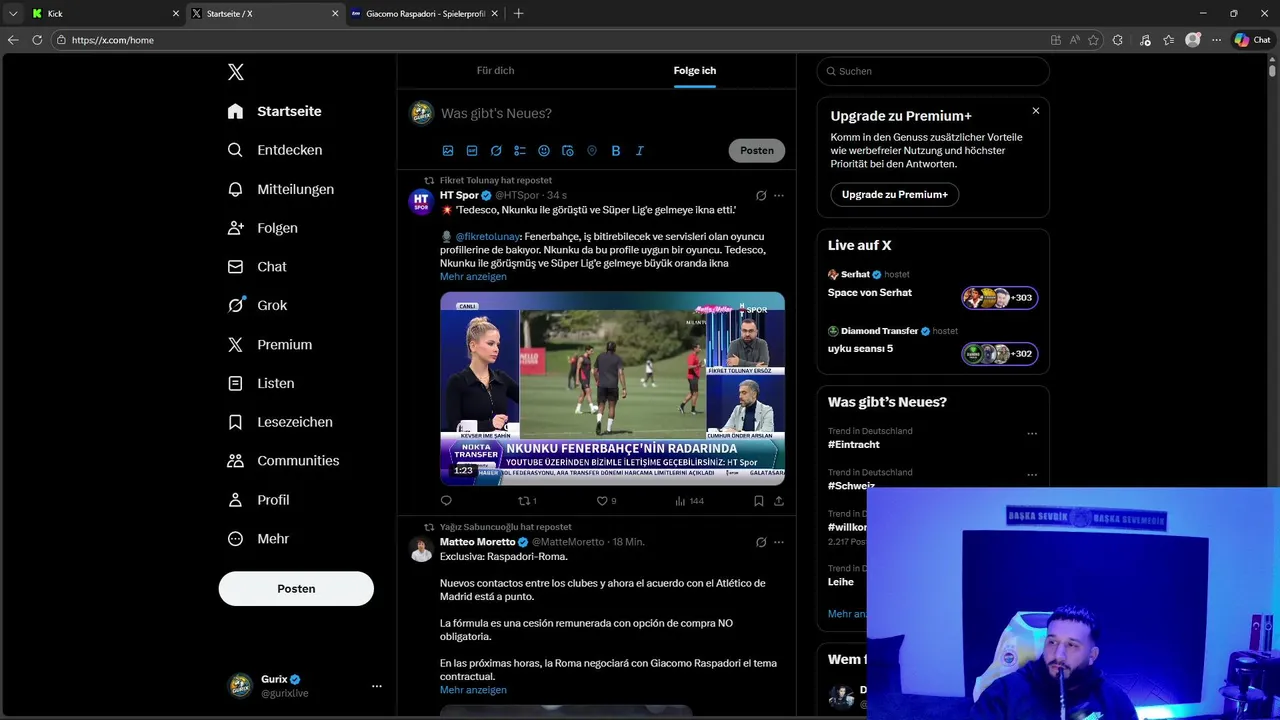Viewport: 1280px width, 720px height.
Task: Expand Matteo Moretto post with Mehr anzeigen
Action: (x=473, y=690)
